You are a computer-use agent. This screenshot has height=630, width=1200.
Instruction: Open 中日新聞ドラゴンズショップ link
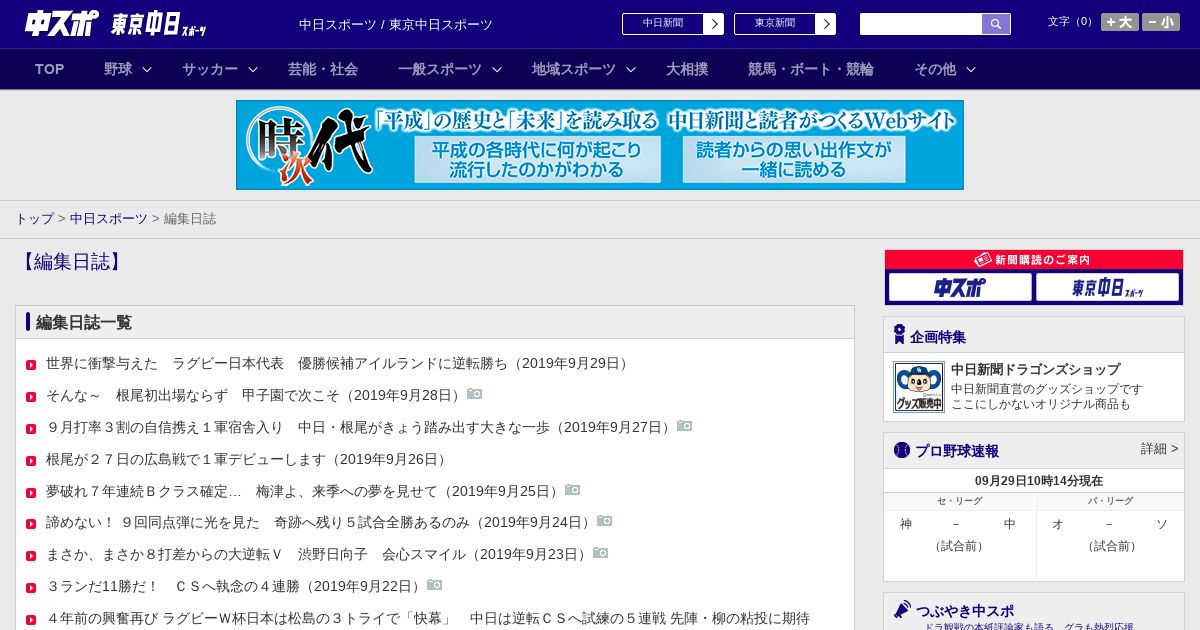pyautogui.click(x=1035, y=369)
